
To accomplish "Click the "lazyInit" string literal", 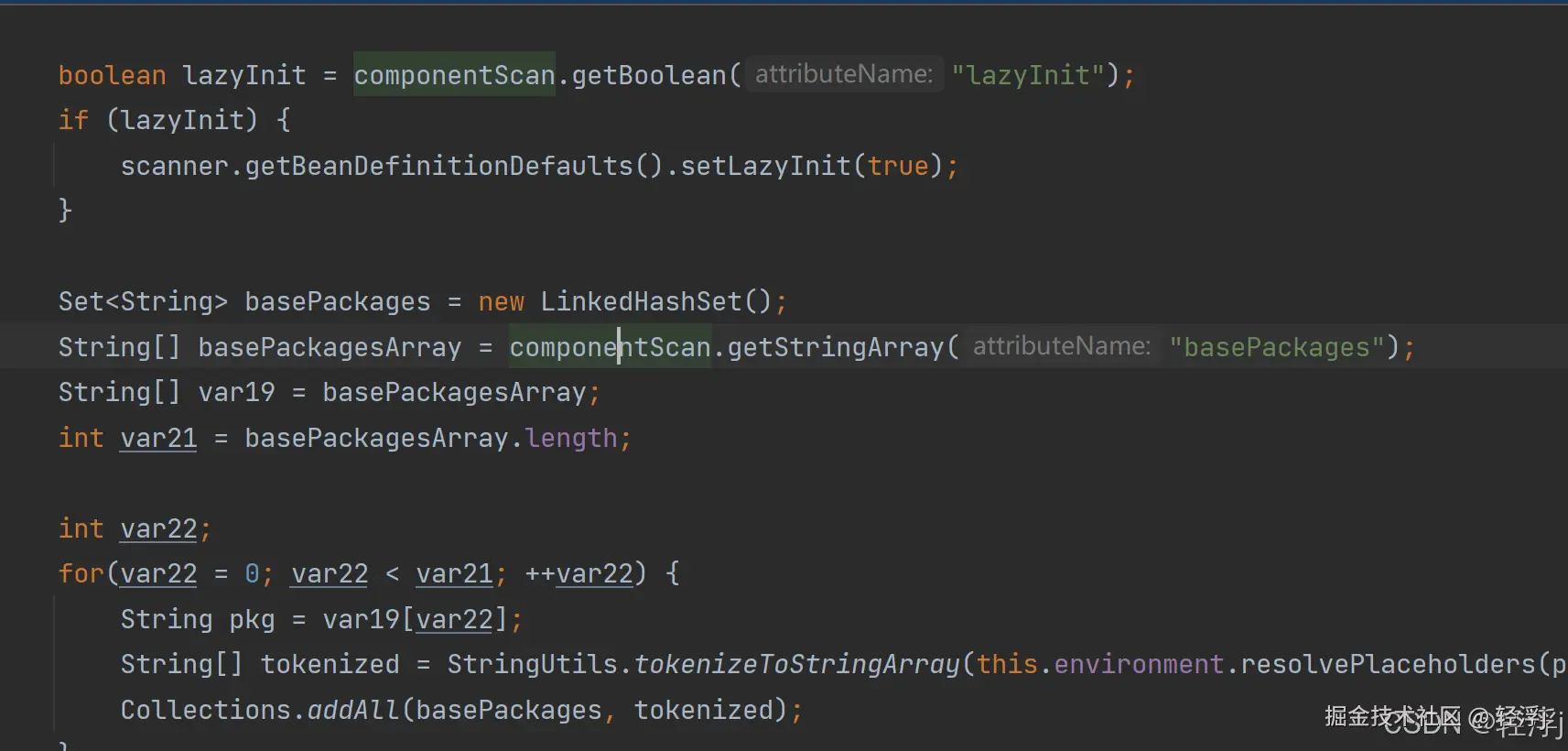I will click(x=1028, y=75).
